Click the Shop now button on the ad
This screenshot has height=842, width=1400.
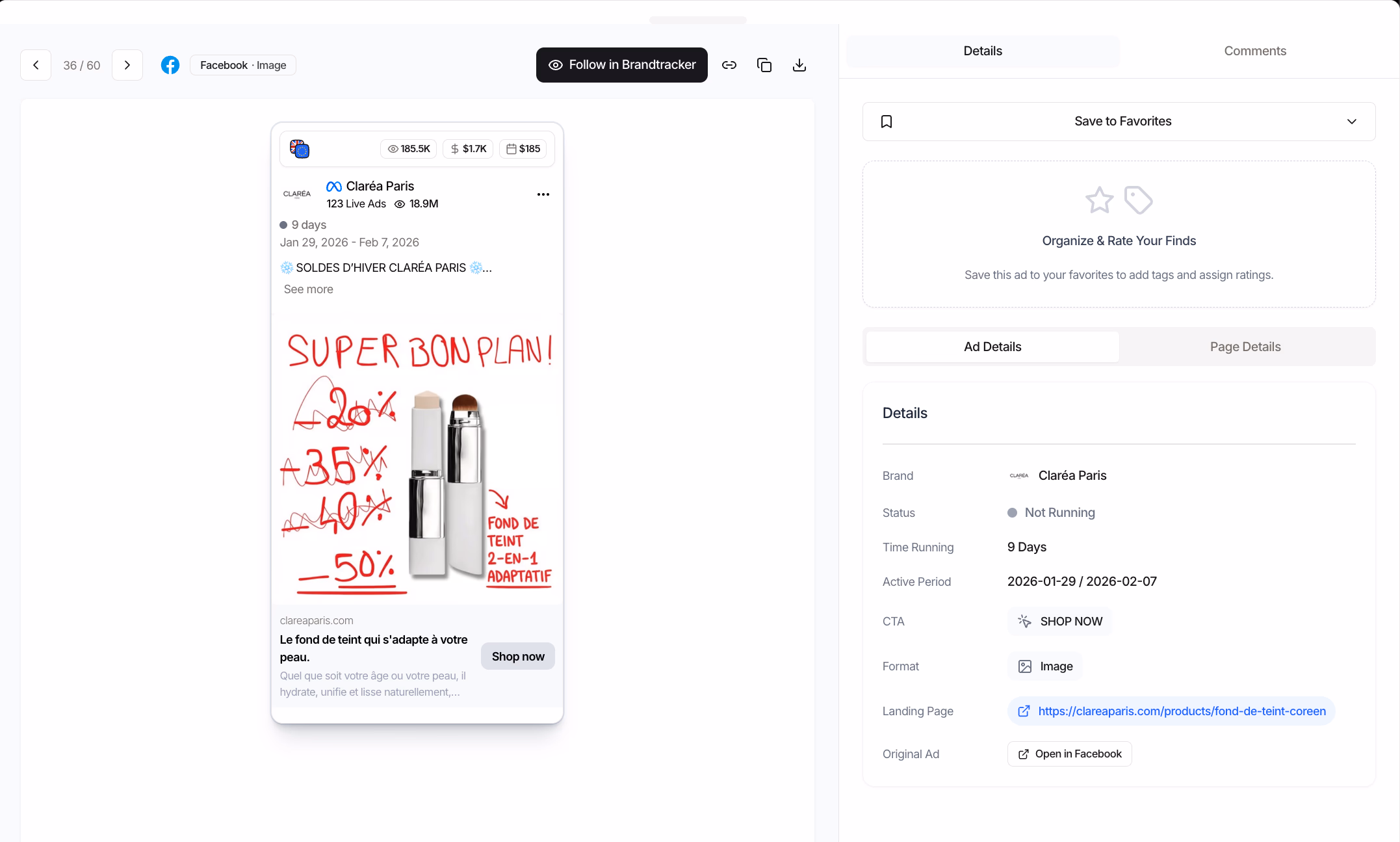point(517,656)
